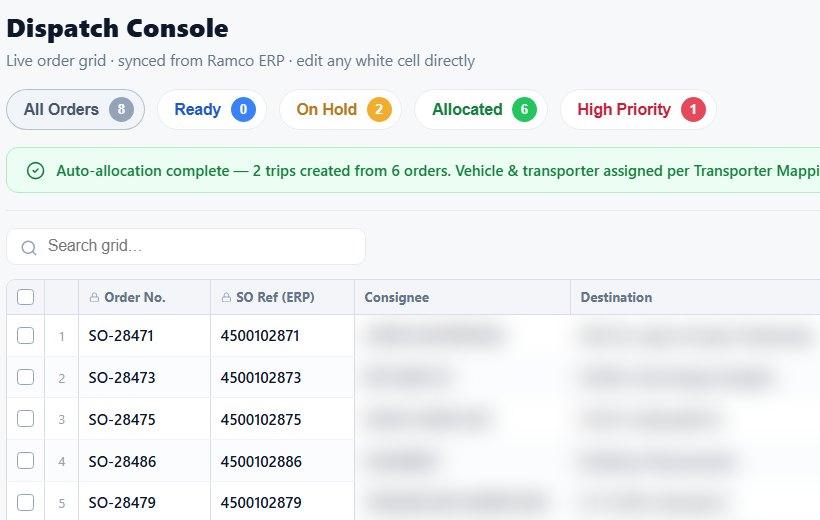Image resolution: width=820 pixels, height=520 pixels.
Task: Select the All Orders filter tab
Action: (75, 109)
